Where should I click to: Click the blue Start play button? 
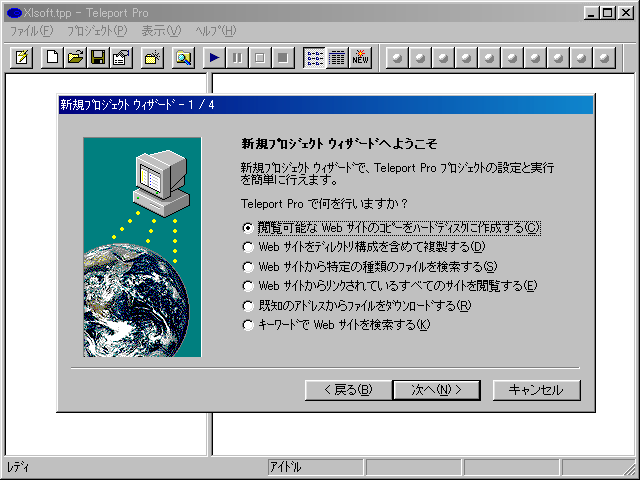214,58
